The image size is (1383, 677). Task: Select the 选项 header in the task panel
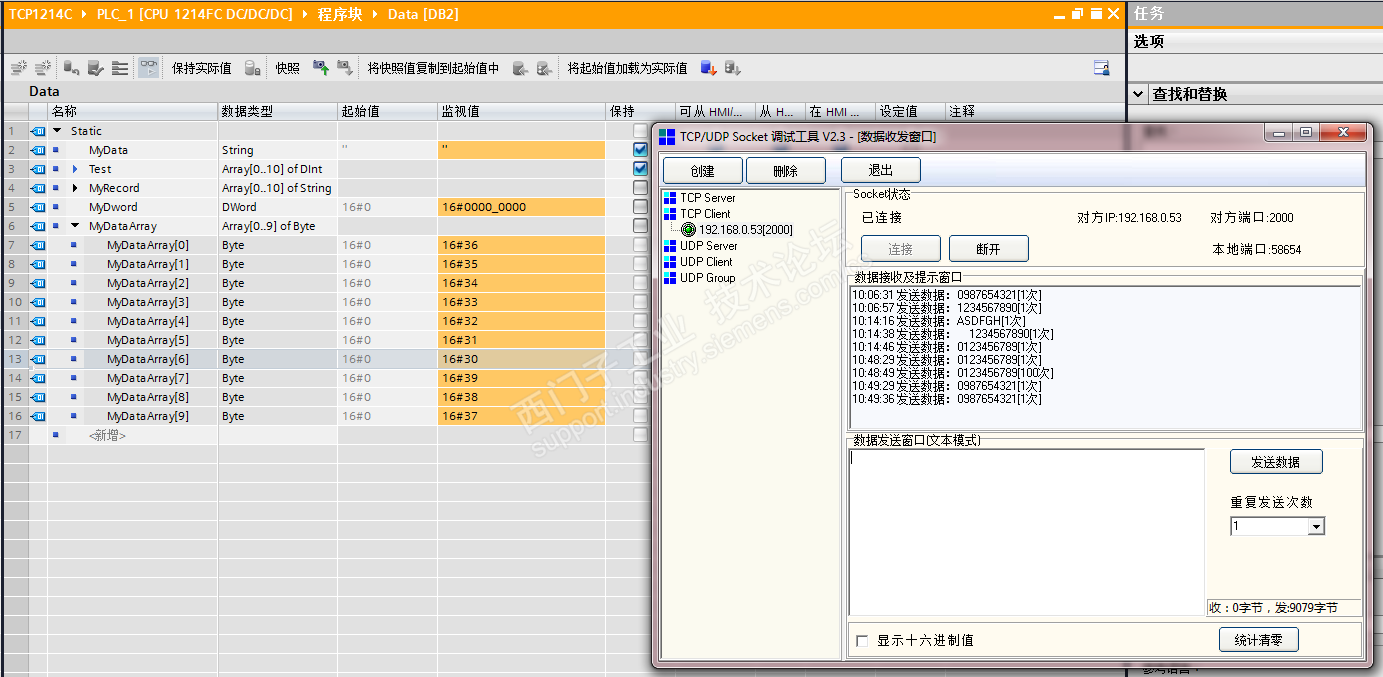(1148, 42)
